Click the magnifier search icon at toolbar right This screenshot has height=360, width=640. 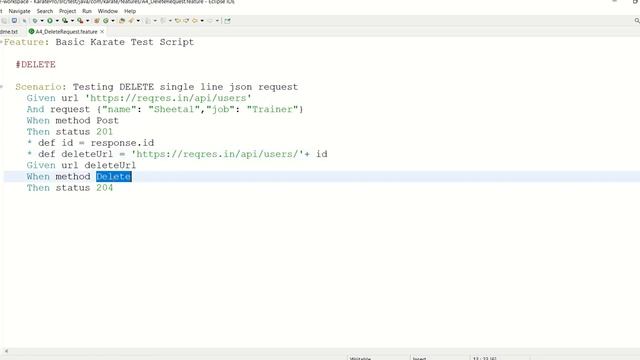point(637,20)
